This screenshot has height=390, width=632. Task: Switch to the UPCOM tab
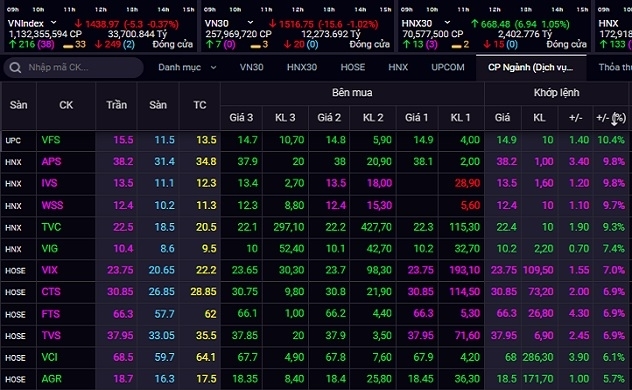[448, 67]
